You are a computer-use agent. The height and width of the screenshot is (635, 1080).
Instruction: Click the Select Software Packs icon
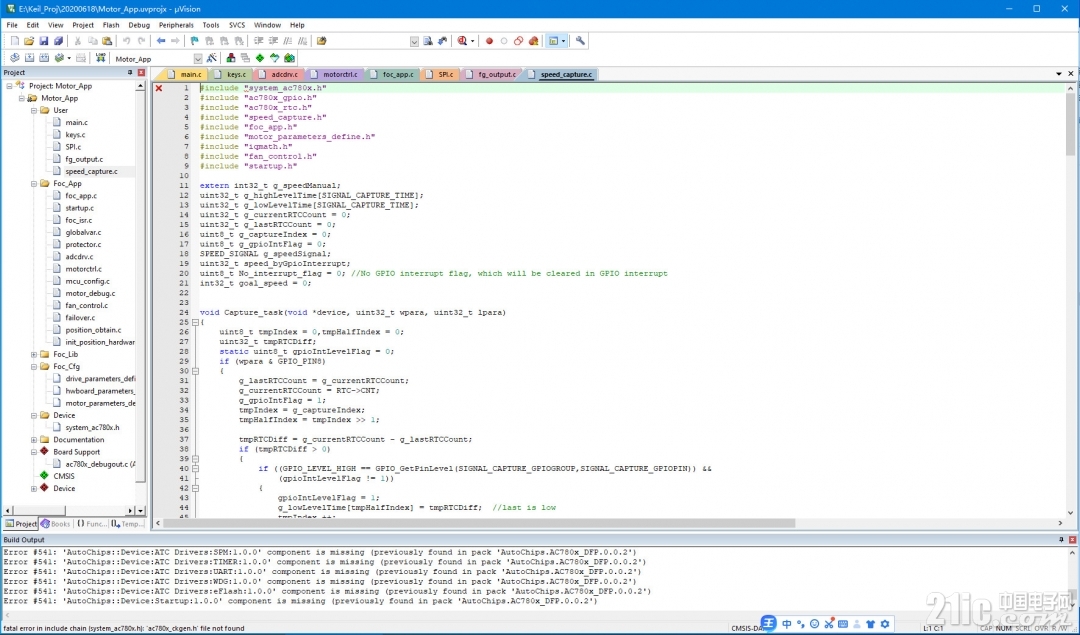(x=274, y=59)
